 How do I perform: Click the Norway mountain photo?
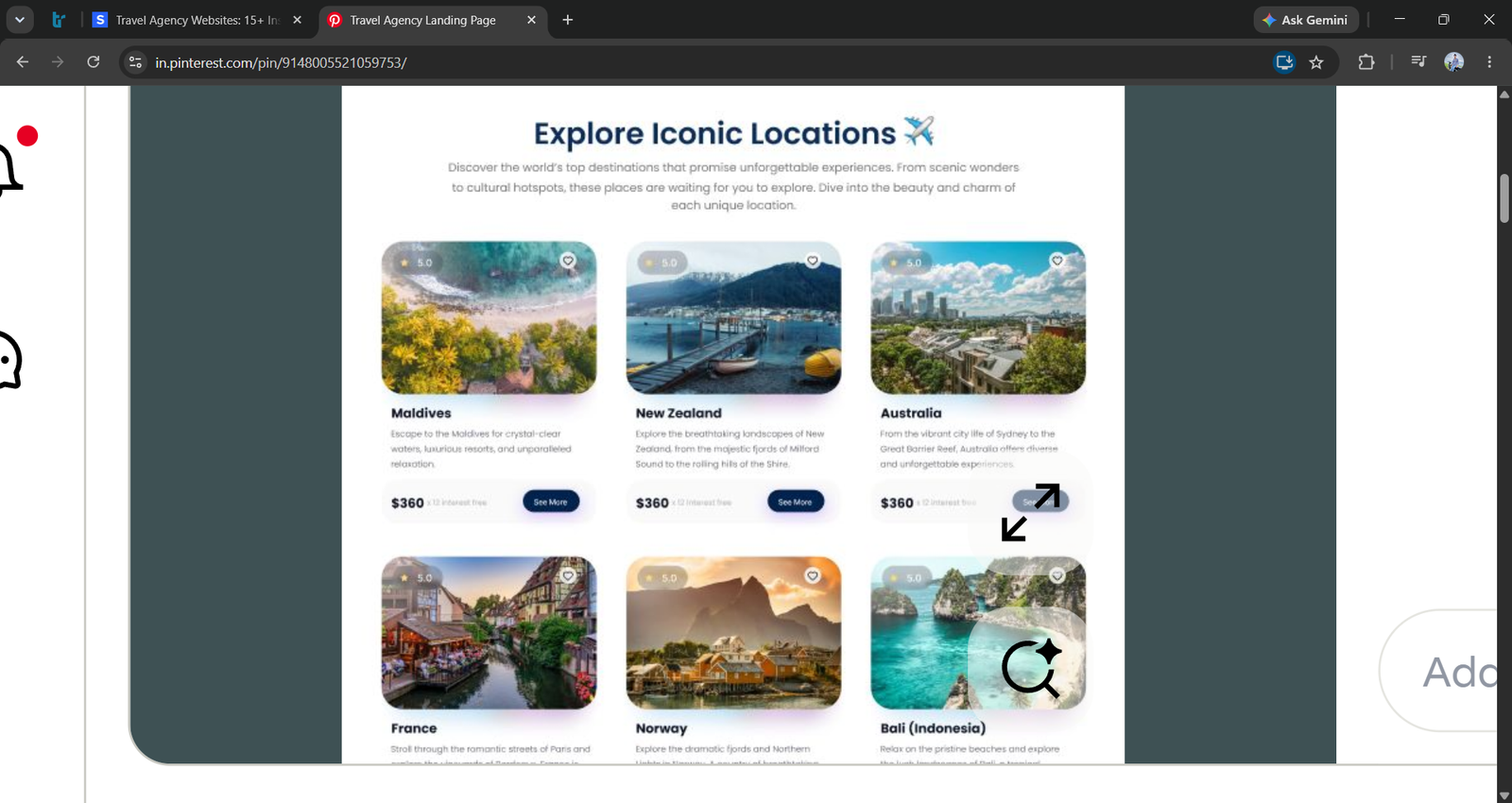[x=733, y=632]
